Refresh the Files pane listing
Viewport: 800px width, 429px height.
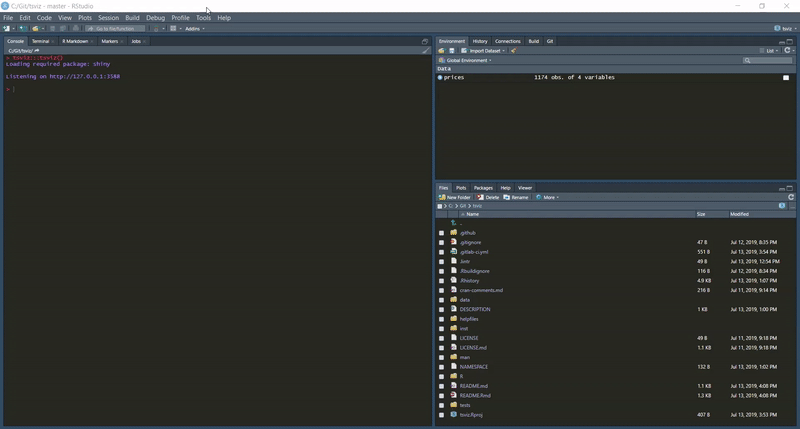791,197
